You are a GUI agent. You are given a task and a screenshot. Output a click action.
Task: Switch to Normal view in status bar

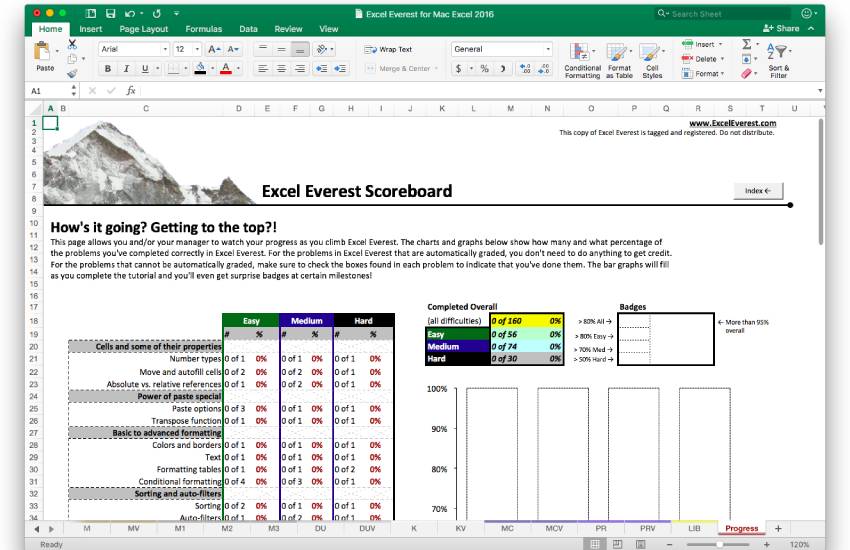tap(595, 544)
